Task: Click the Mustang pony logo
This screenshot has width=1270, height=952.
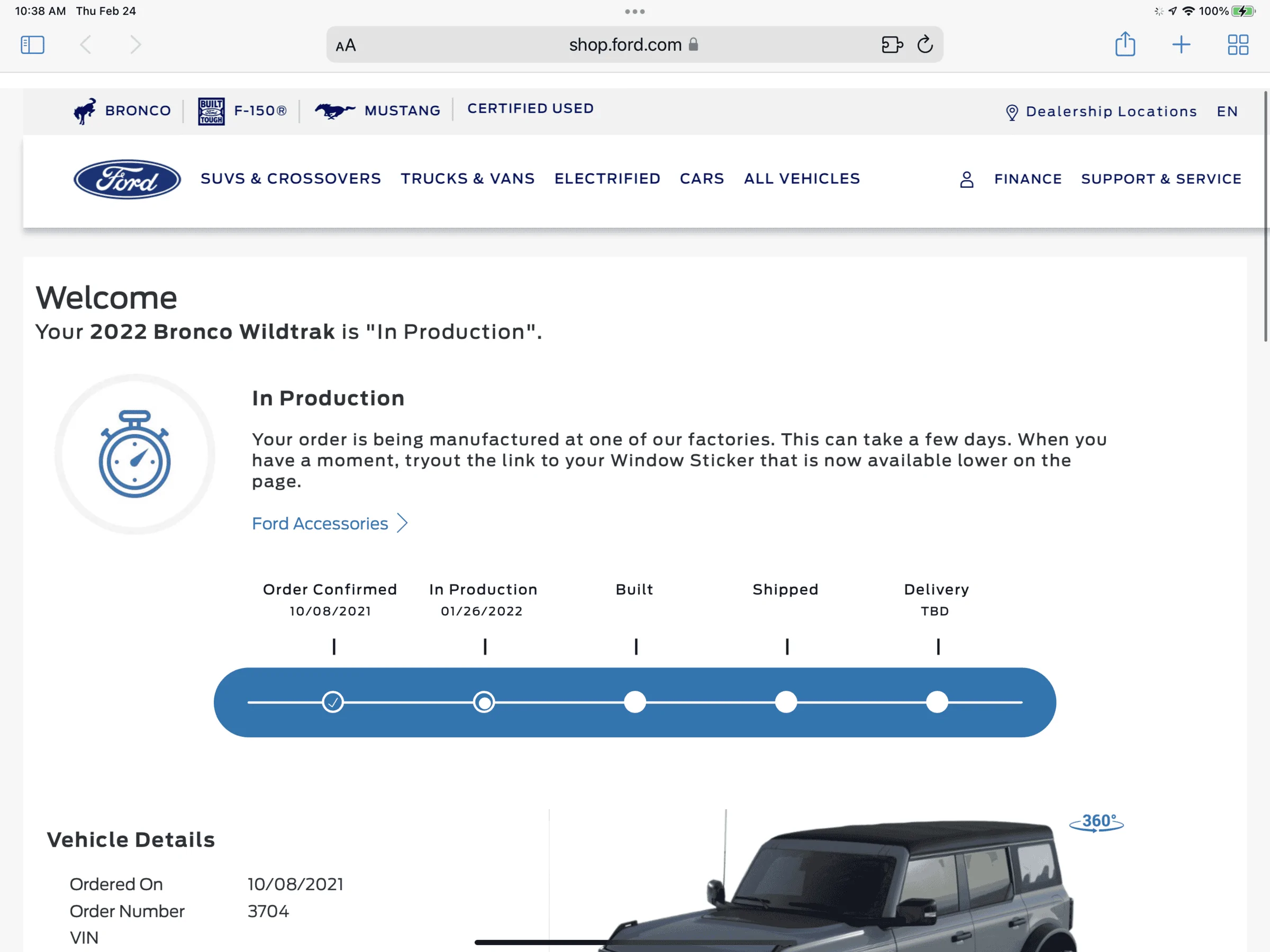Action: pos(335,110)
